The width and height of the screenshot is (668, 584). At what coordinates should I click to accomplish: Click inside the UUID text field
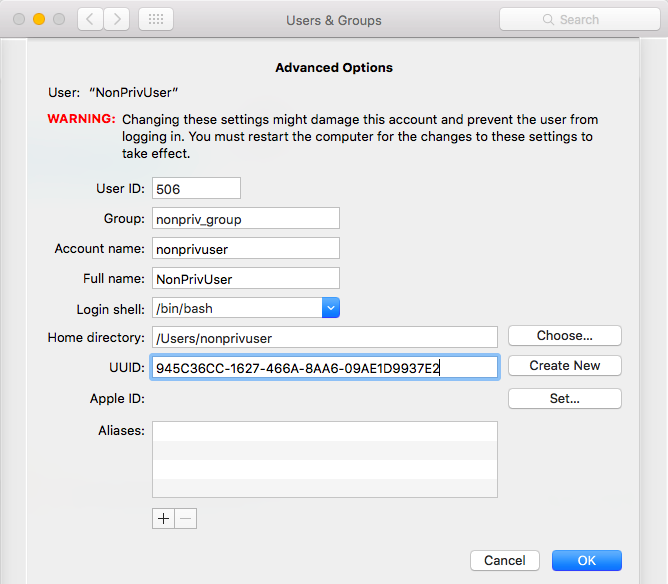pyautogui.click(x=324, y=368)
